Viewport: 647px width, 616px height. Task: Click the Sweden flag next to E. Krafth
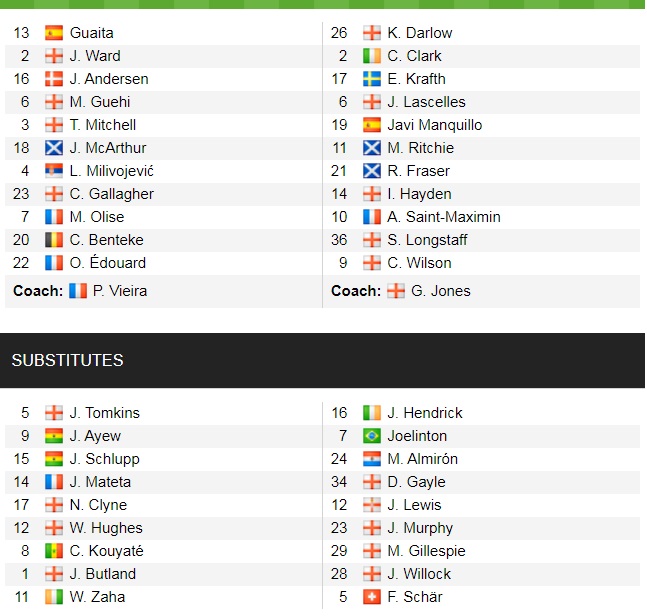click(372, 79)
